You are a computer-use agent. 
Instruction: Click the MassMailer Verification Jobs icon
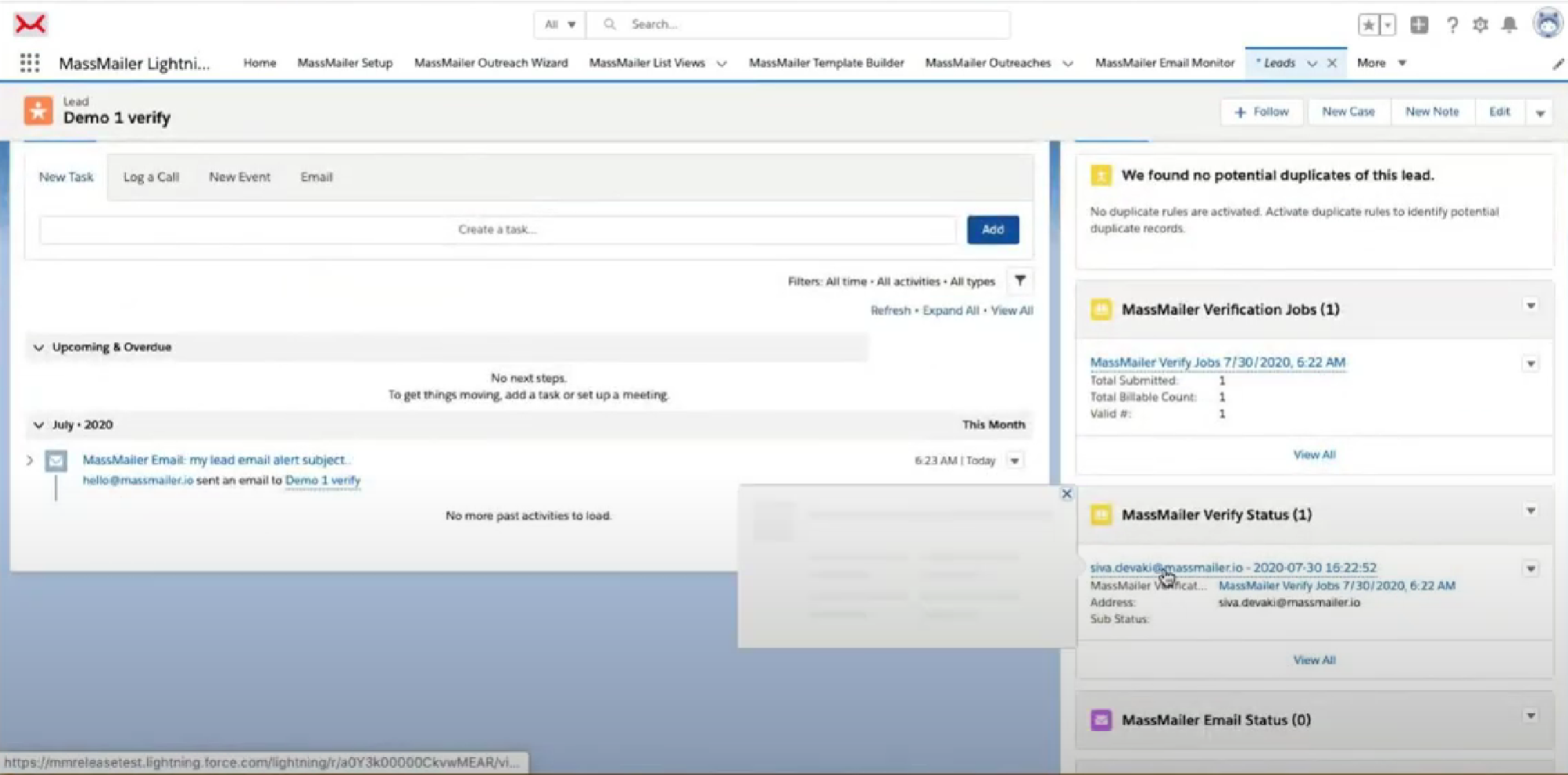(1101, 309)
